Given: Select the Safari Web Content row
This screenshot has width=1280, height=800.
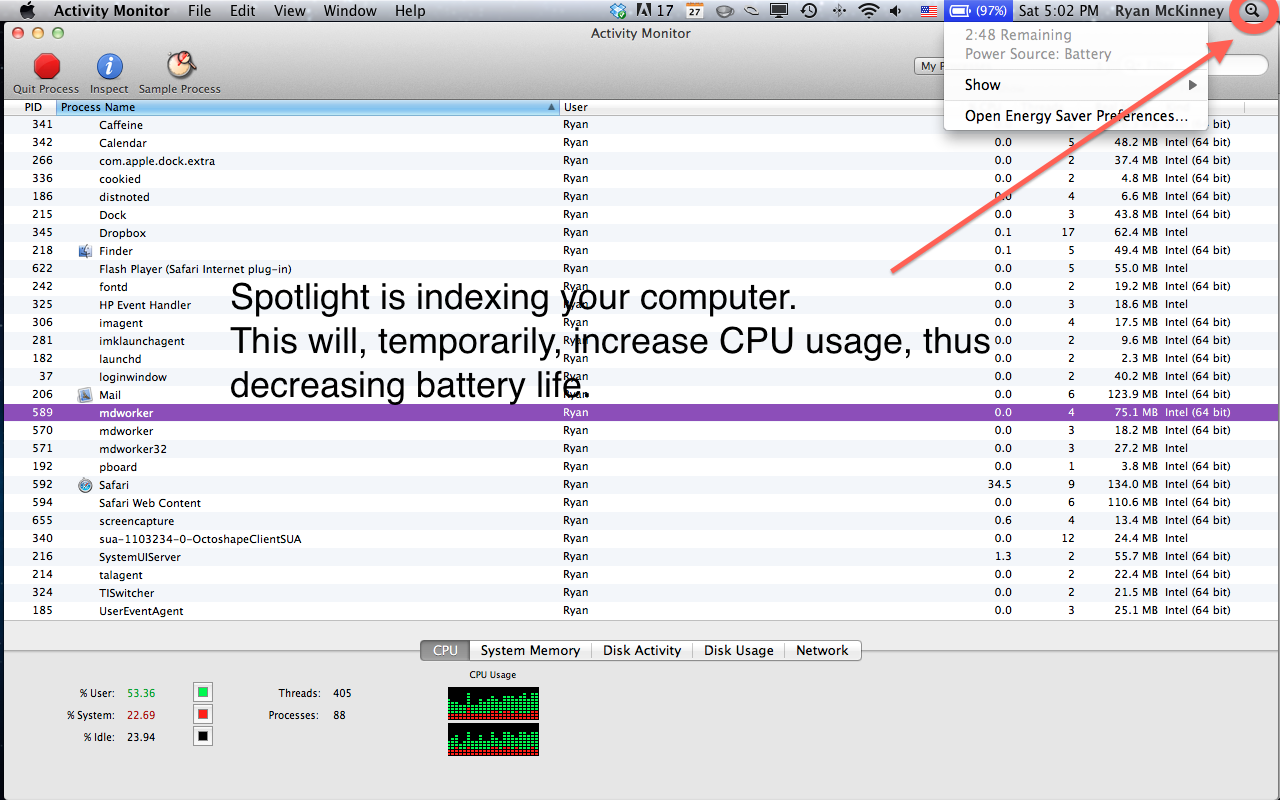Looking at the screenshot, I should [640, 502].
